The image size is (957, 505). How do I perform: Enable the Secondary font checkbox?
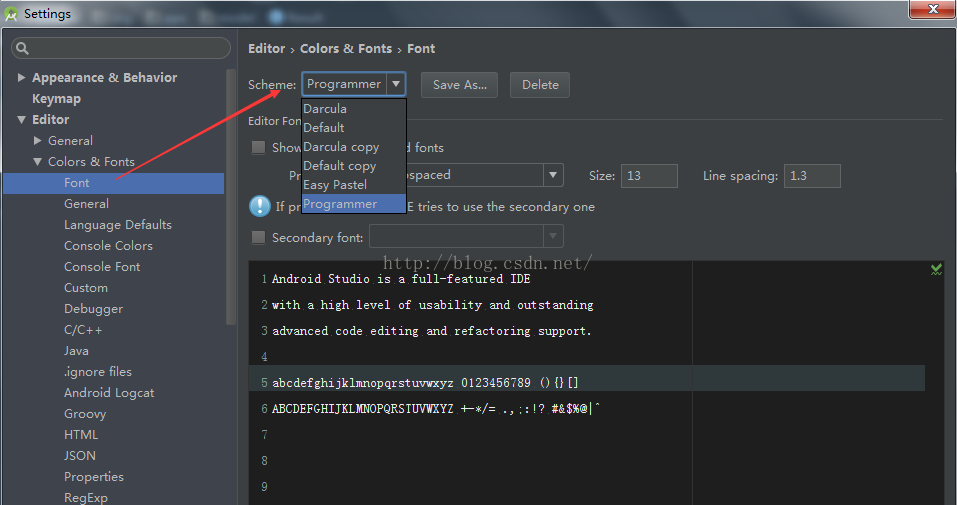click(259, 237)
